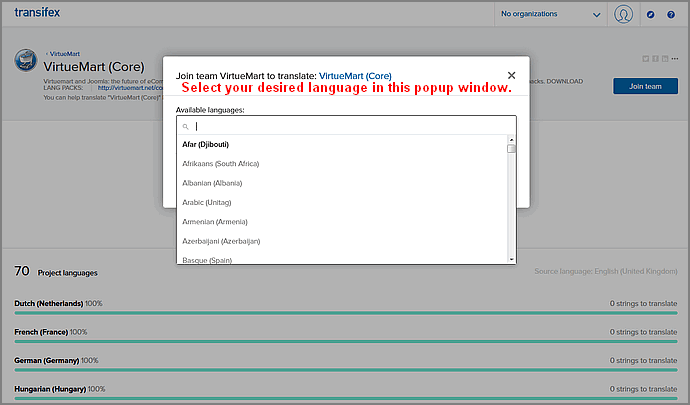This screenshot has width=690, height=405.
Task: Share project via LinkedIn icon
Action: point(665,59)
